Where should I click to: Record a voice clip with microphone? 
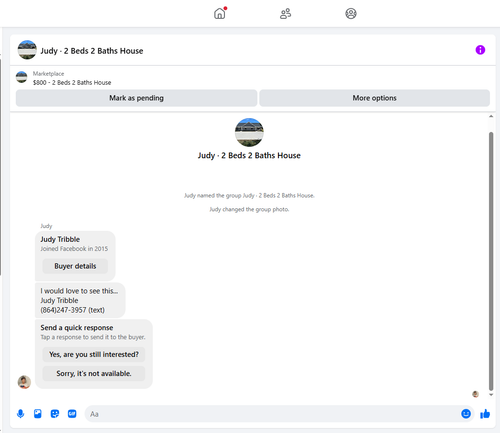pyautogui.click(x=20, y=414)
